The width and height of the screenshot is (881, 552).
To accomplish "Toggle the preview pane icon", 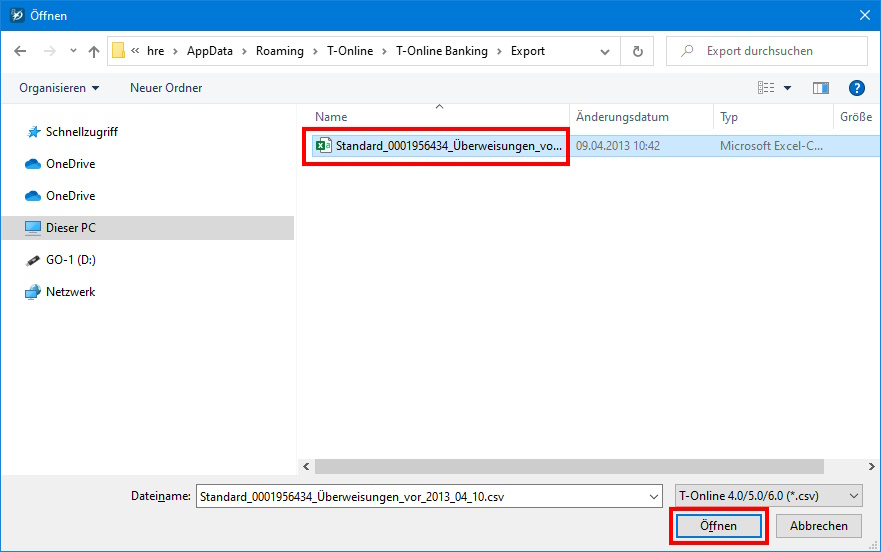I will (x=821, y=88).
